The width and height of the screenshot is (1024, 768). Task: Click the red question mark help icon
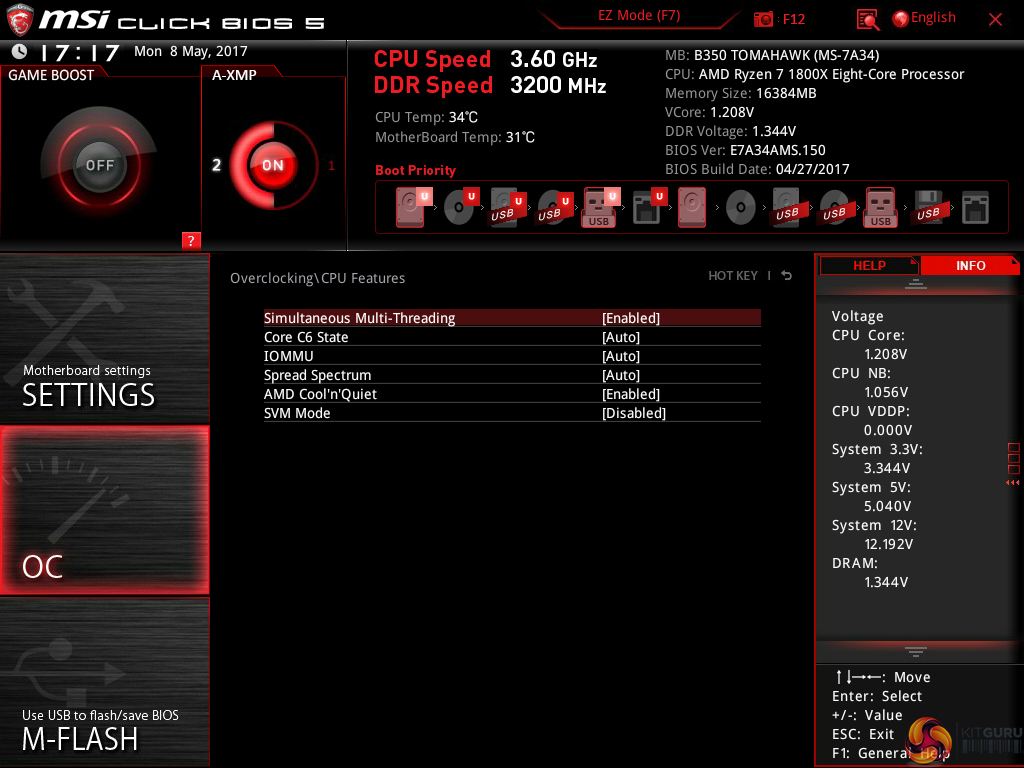pyautogui.click(x=191, y=240)
